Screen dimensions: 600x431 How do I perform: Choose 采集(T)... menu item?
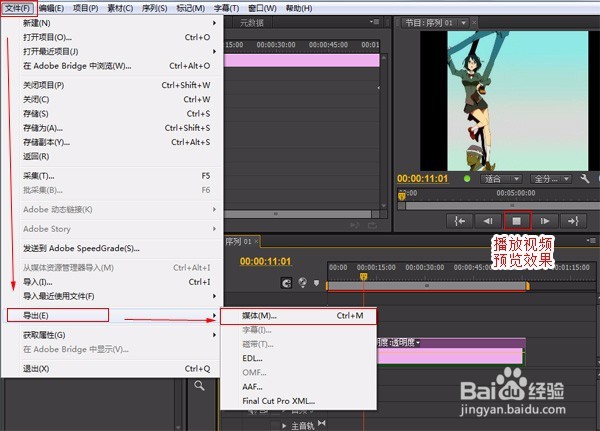[112, 176]
